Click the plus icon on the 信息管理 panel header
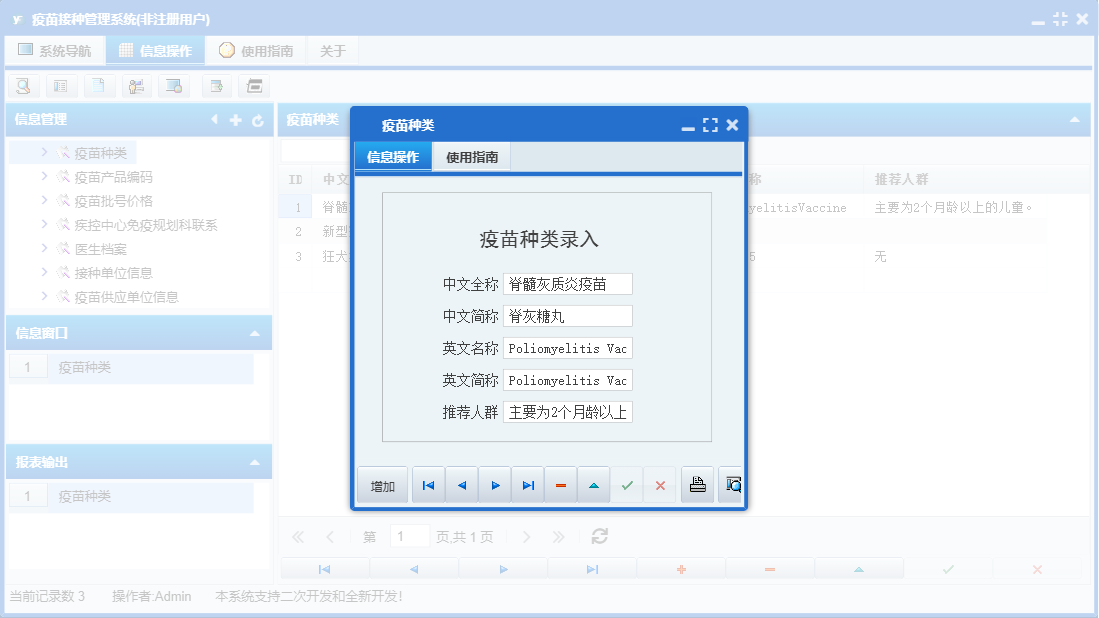Viewport: 1099px width, 618px height. (235, 119)
